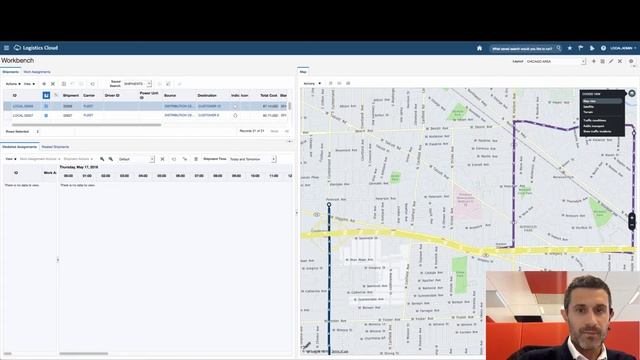The height and width of the screenshot is (360, 640).
Task: Go to the Home page icon
Action: 479,48
